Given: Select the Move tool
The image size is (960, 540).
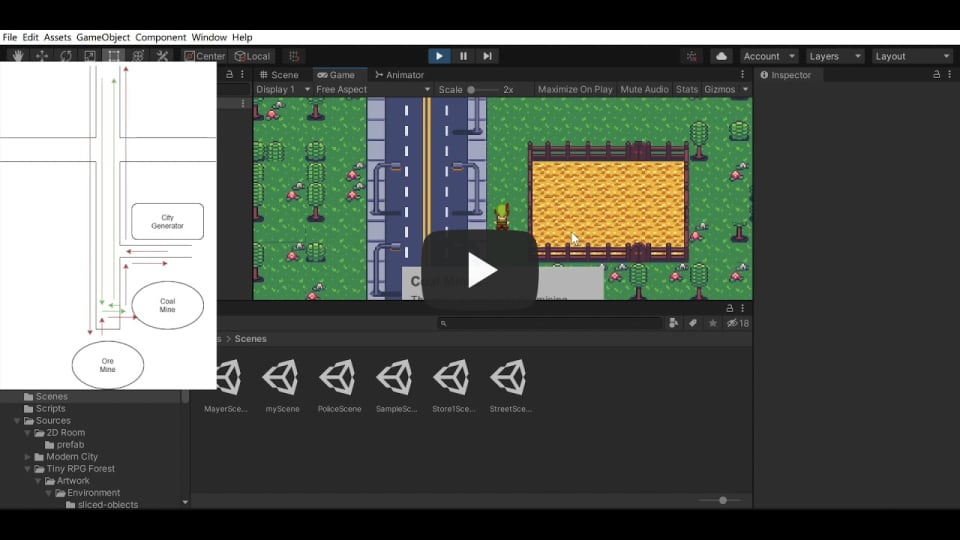Looking at the screenshot, I should (42, 56).
